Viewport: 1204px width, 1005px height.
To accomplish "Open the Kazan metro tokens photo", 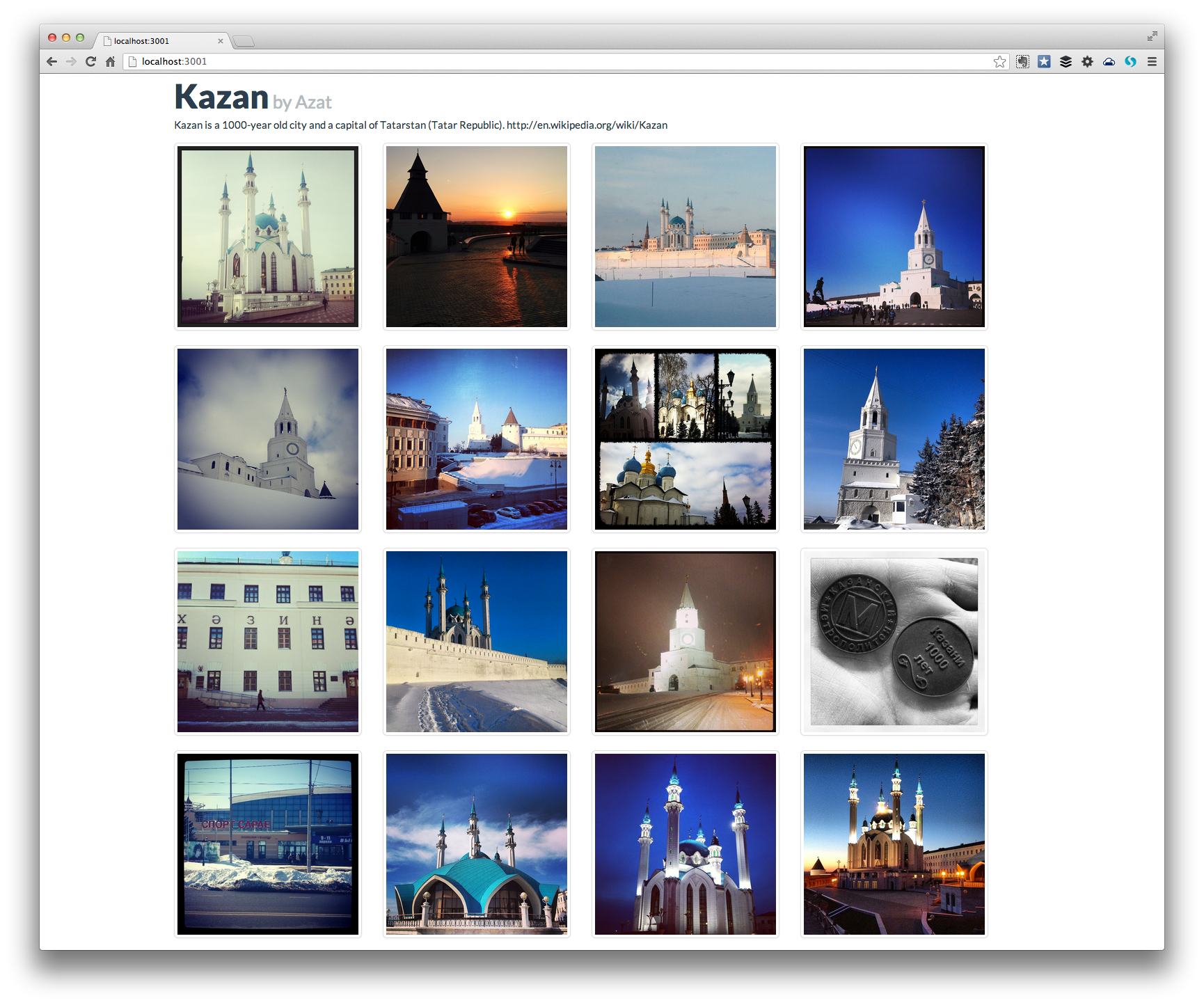I will 894,641.
